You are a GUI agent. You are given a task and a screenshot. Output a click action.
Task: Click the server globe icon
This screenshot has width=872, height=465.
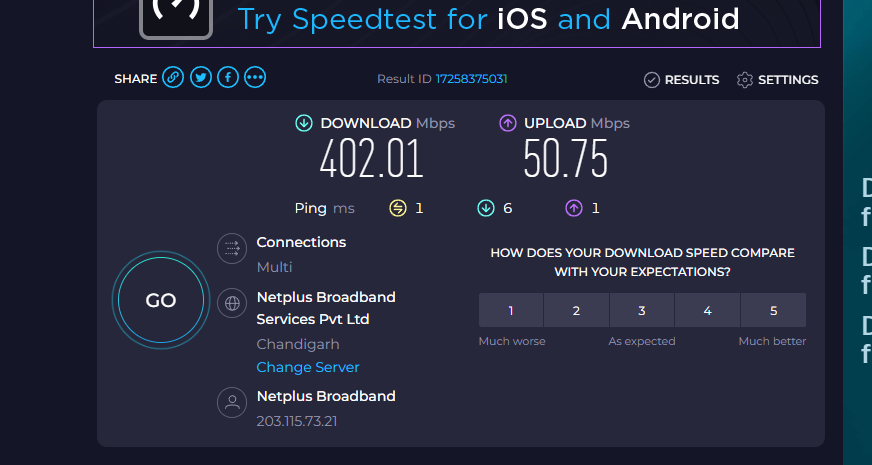tap(232, 303)
